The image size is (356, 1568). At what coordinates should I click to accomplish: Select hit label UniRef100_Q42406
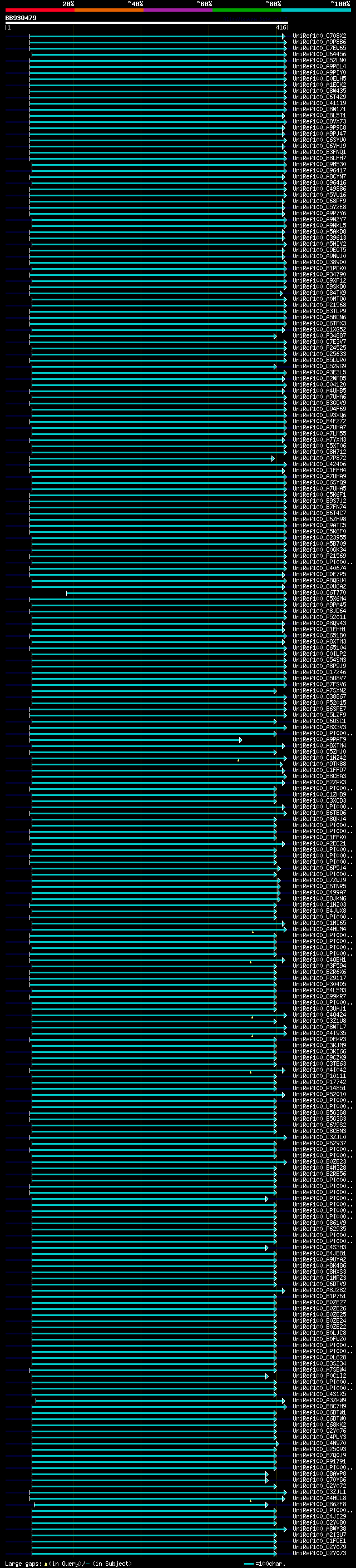click(x=319, y=464)
